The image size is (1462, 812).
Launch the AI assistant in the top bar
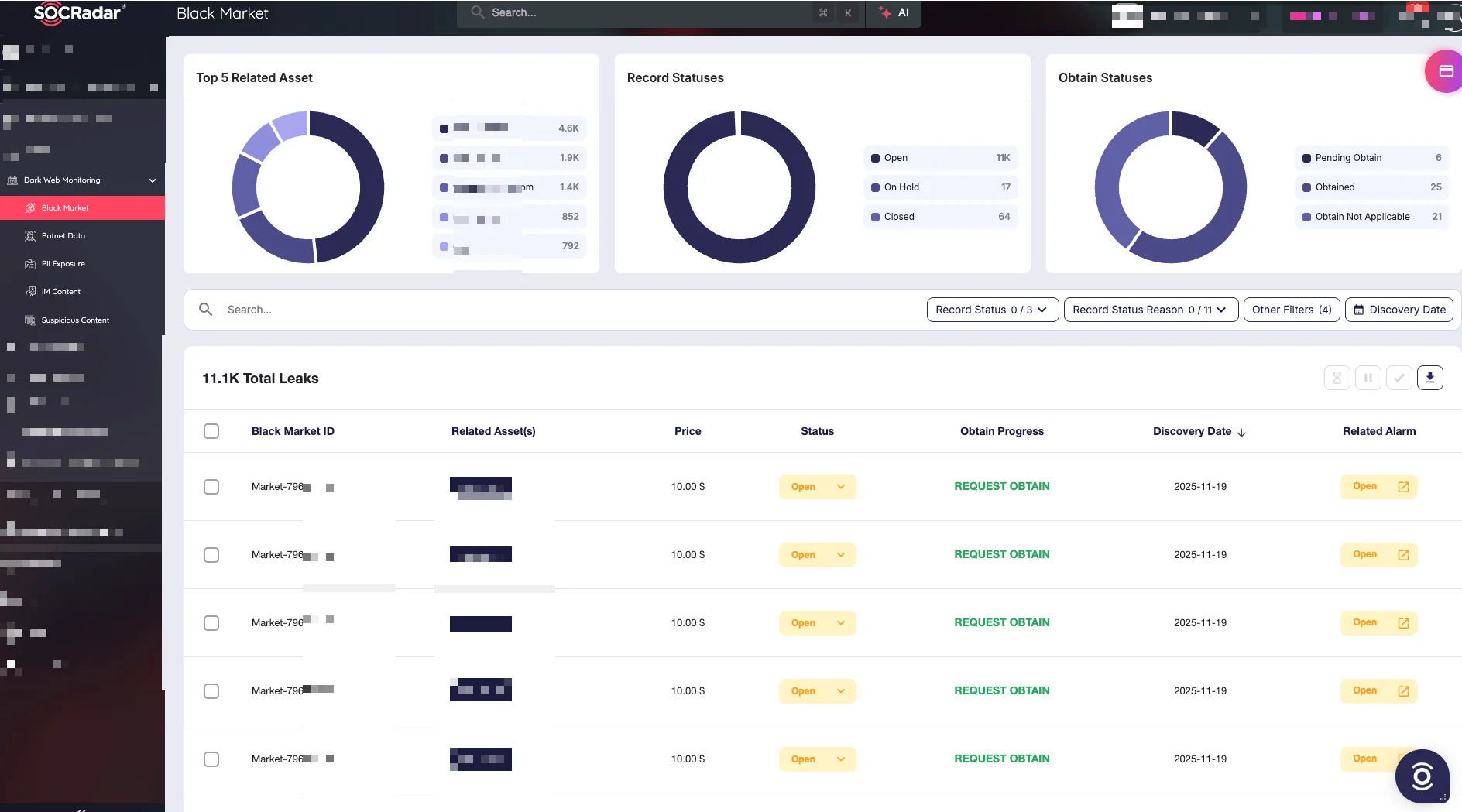pyautogui.click(x=894, y=12)
